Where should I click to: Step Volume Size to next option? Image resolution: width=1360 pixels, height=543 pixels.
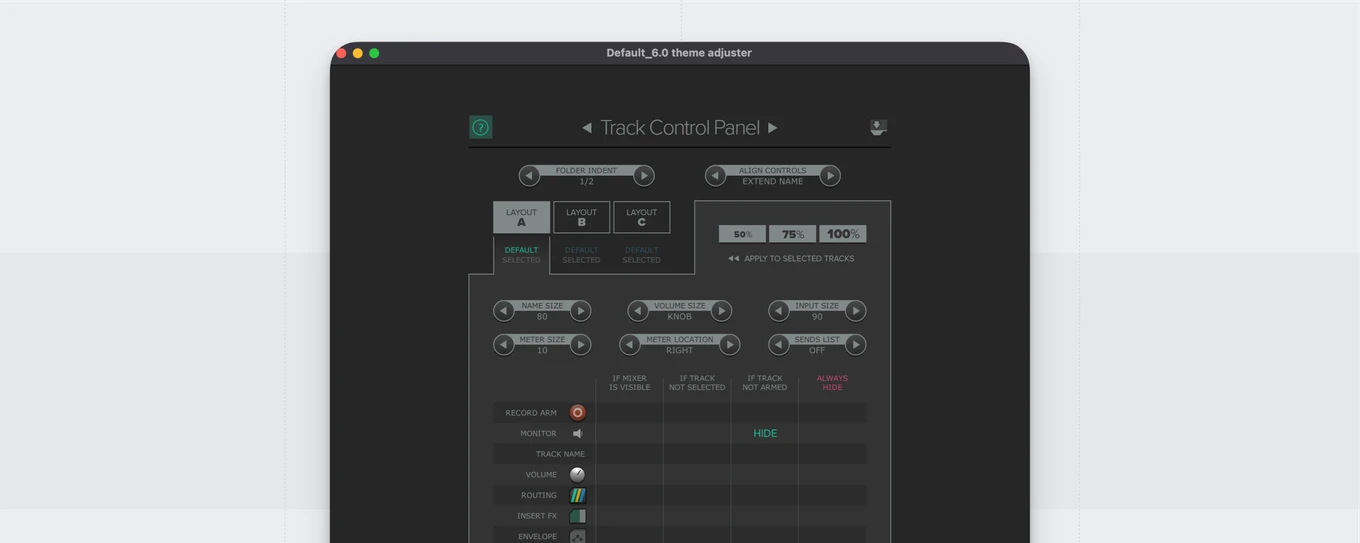721,310
